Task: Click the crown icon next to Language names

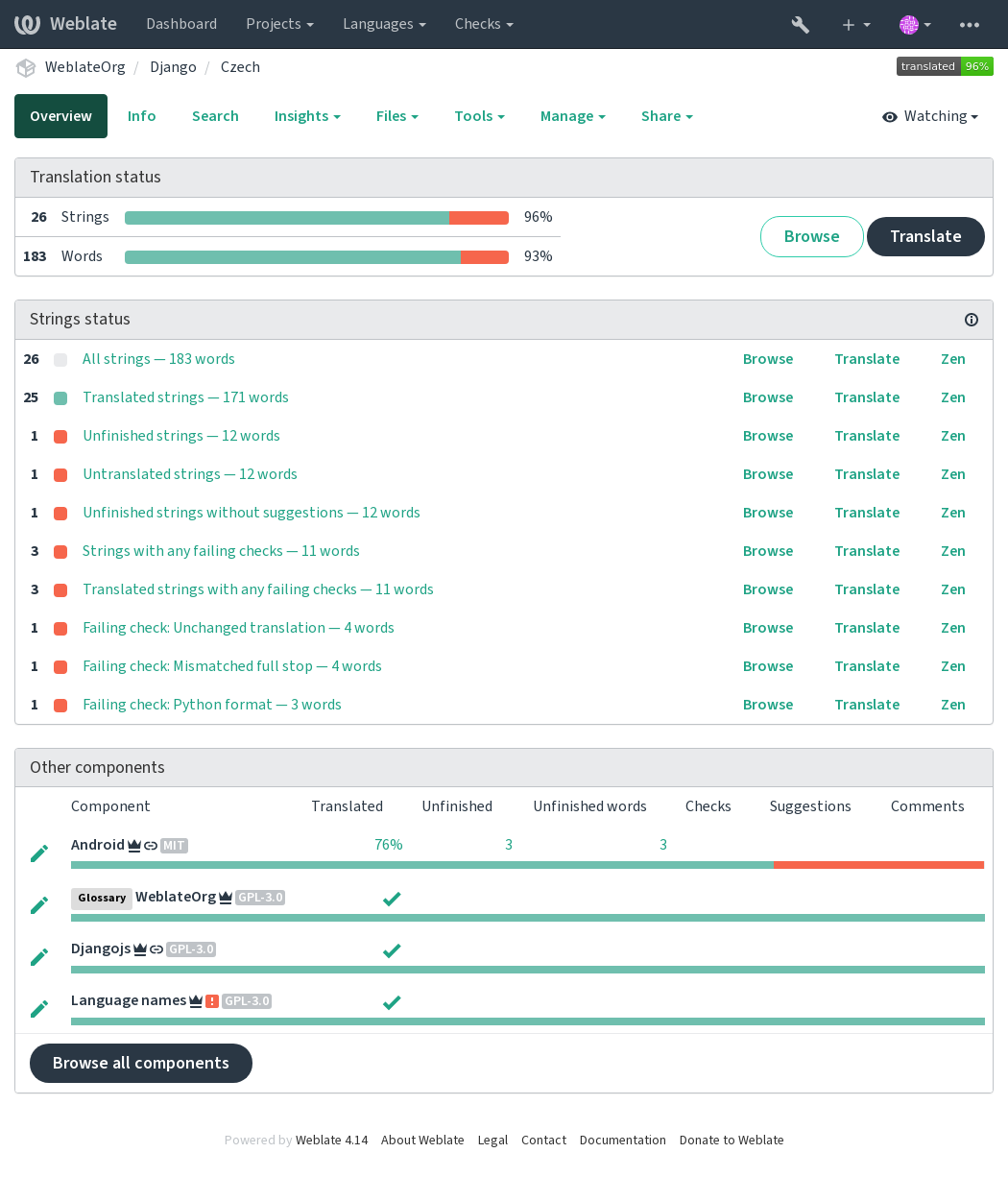Action: (x=196, y=1001)
